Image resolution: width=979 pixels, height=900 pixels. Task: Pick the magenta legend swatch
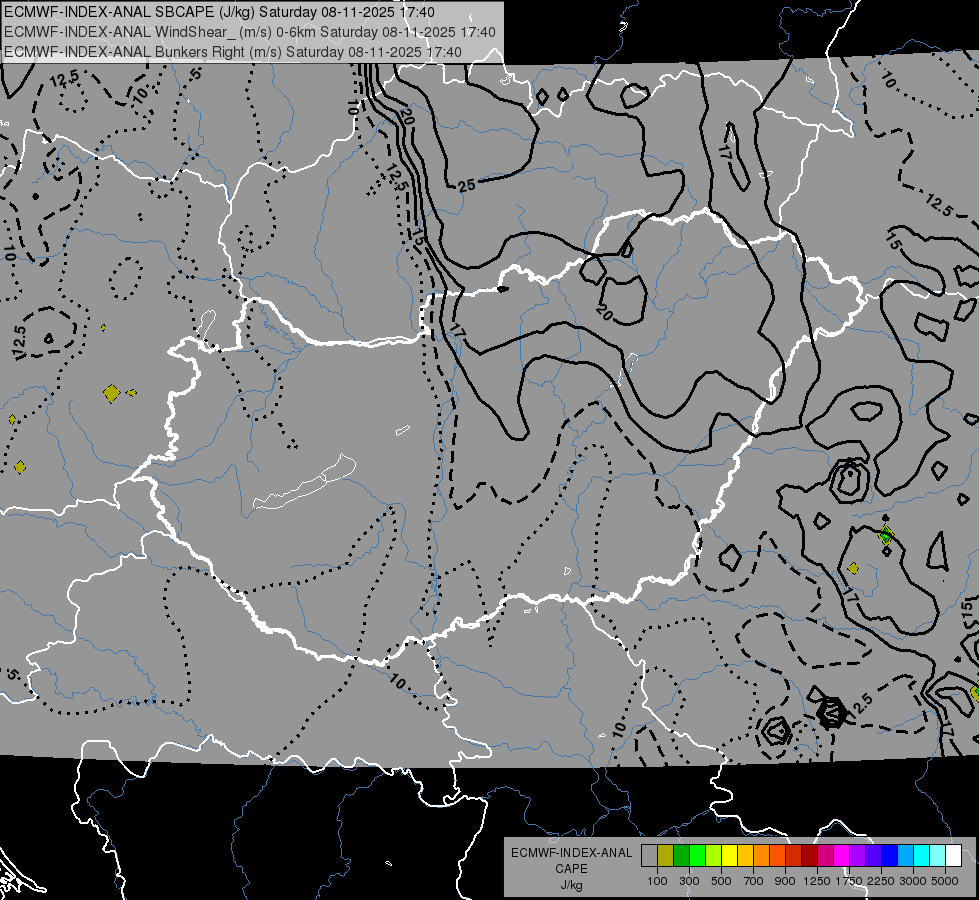[842, 855]
